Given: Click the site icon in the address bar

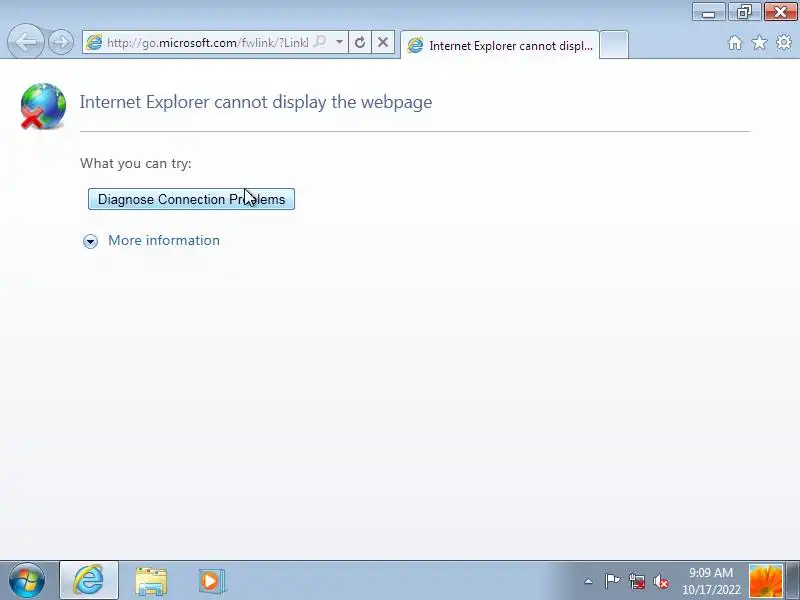Looking at the screenshot, I should (x=94, y=42).
